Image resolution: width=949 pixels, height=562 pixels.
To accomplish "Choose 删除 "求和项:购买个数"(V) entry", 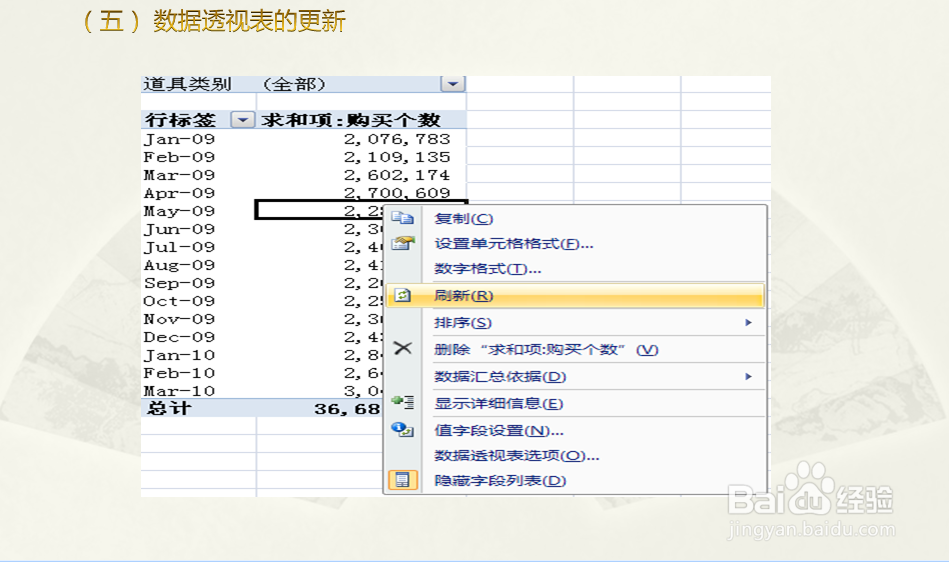I will [546, 350].
